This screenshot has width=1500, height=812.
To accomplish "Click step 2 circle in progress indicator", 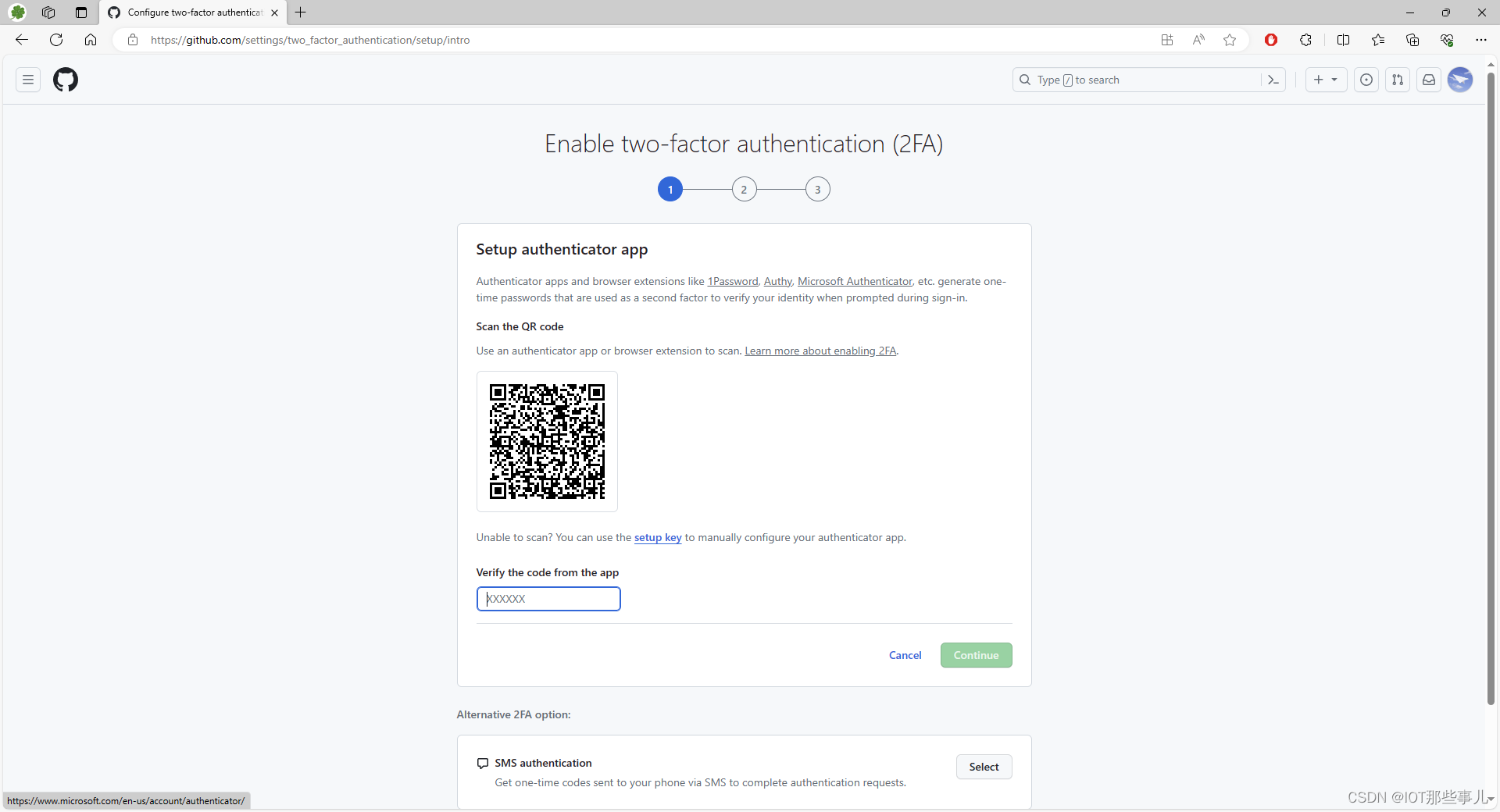I will (745, 189).
